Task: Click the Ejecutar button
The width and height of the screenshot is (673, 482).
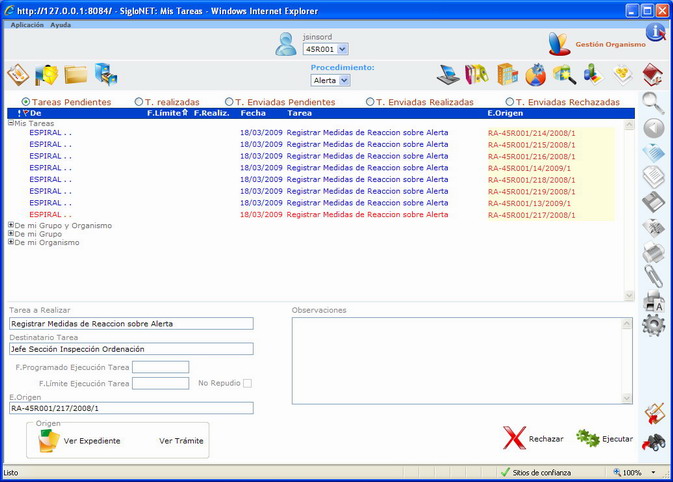Action: 605,439
